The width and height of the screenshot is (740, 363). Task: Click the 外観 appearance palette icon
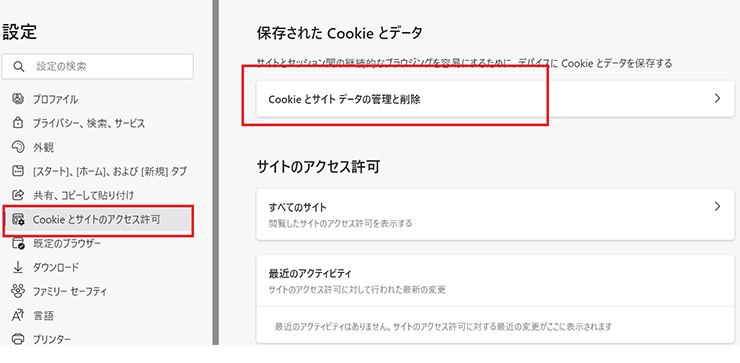17,147
